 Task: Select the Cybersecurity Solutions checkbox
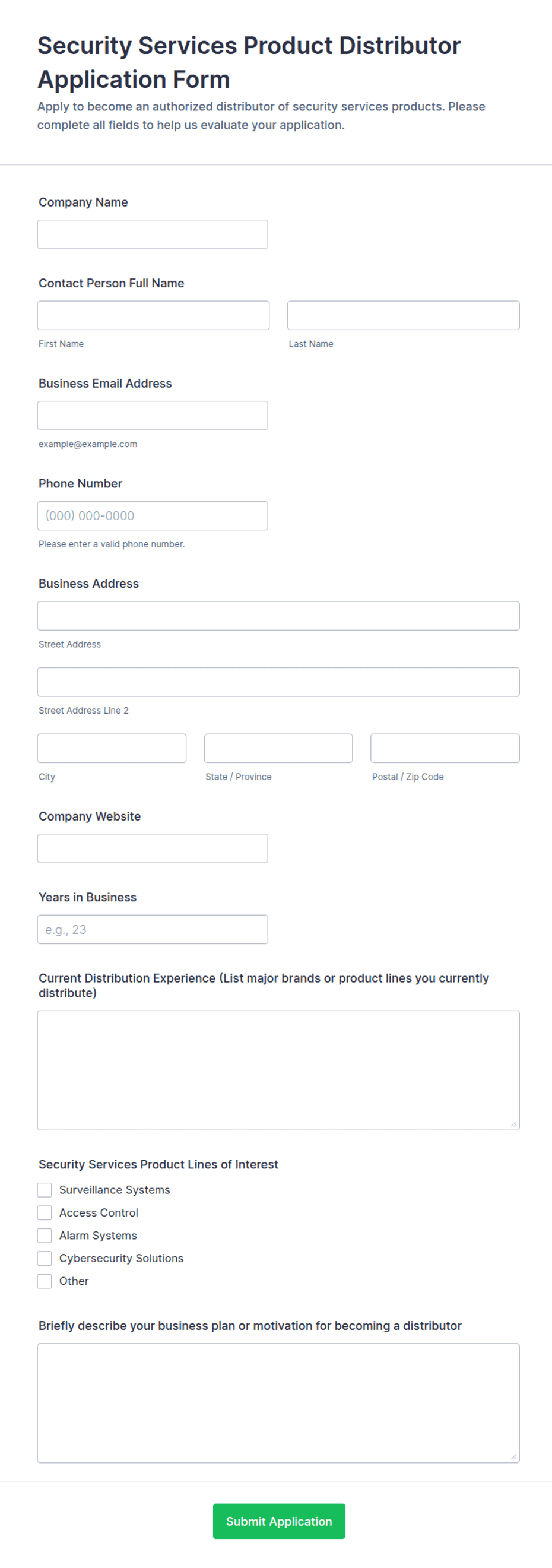tap(45, 1258)
